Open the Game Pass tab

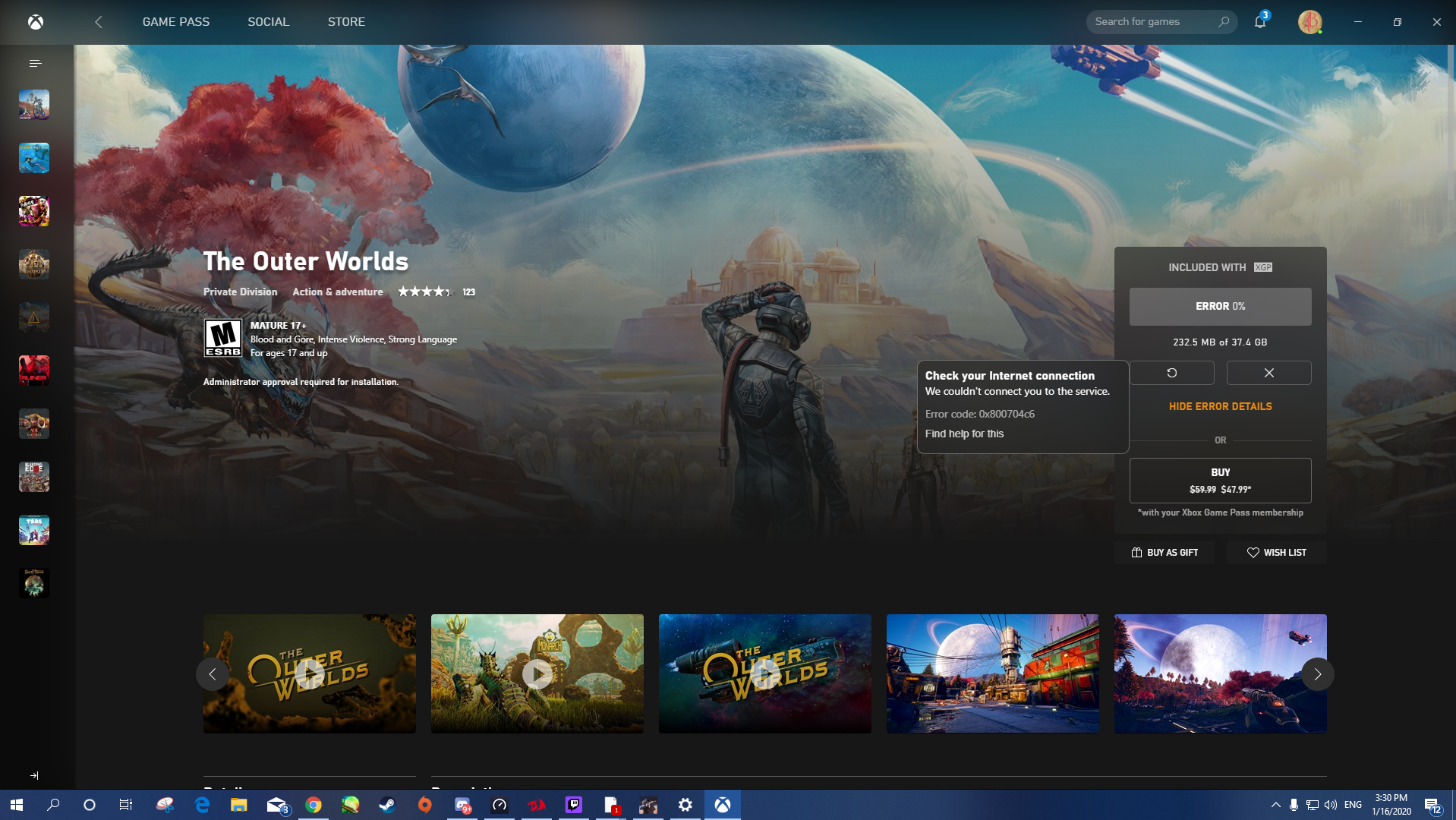(x=175, y=22)
